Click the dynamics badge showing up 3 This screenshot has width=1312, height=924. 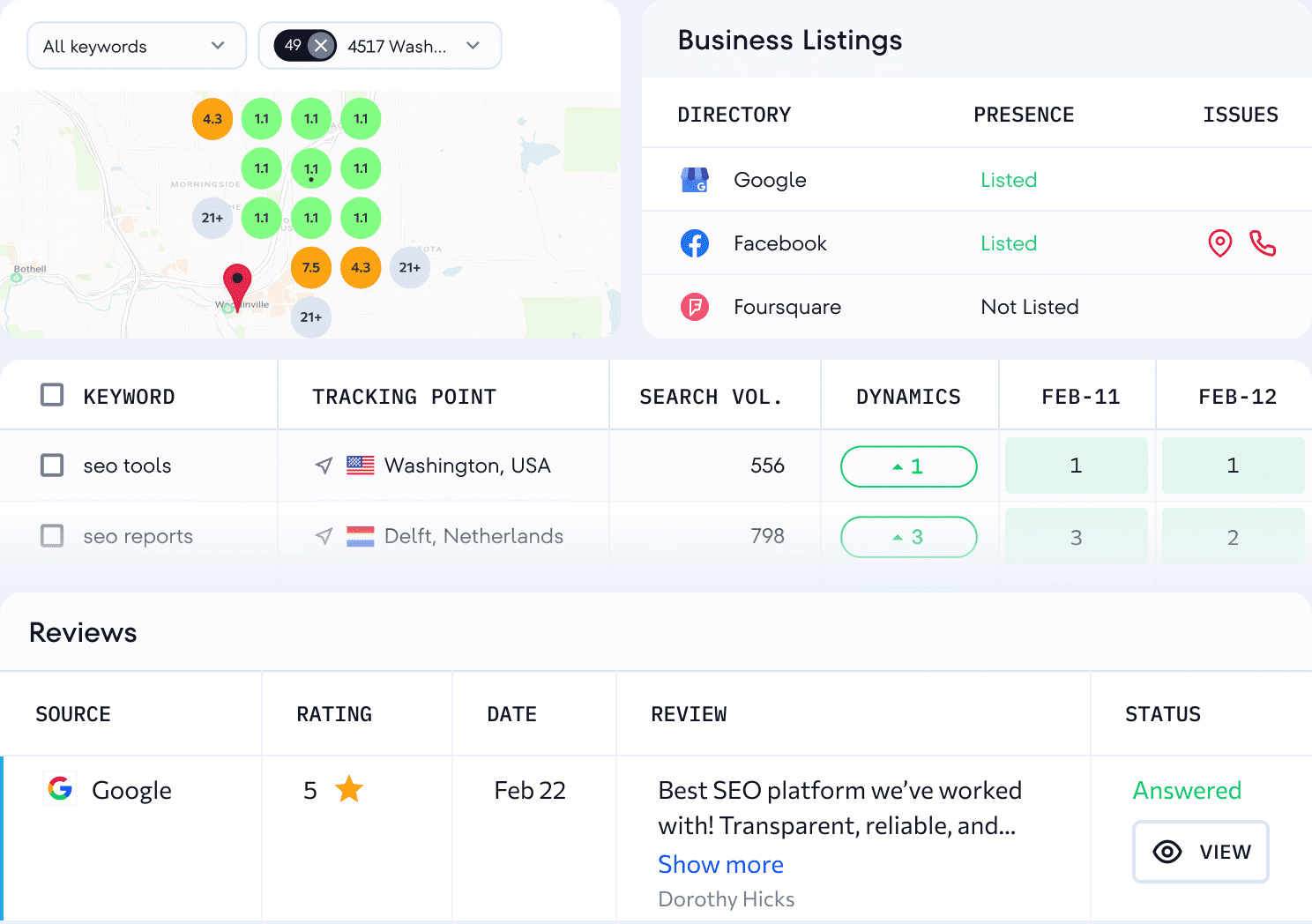[x=909, y=537]
